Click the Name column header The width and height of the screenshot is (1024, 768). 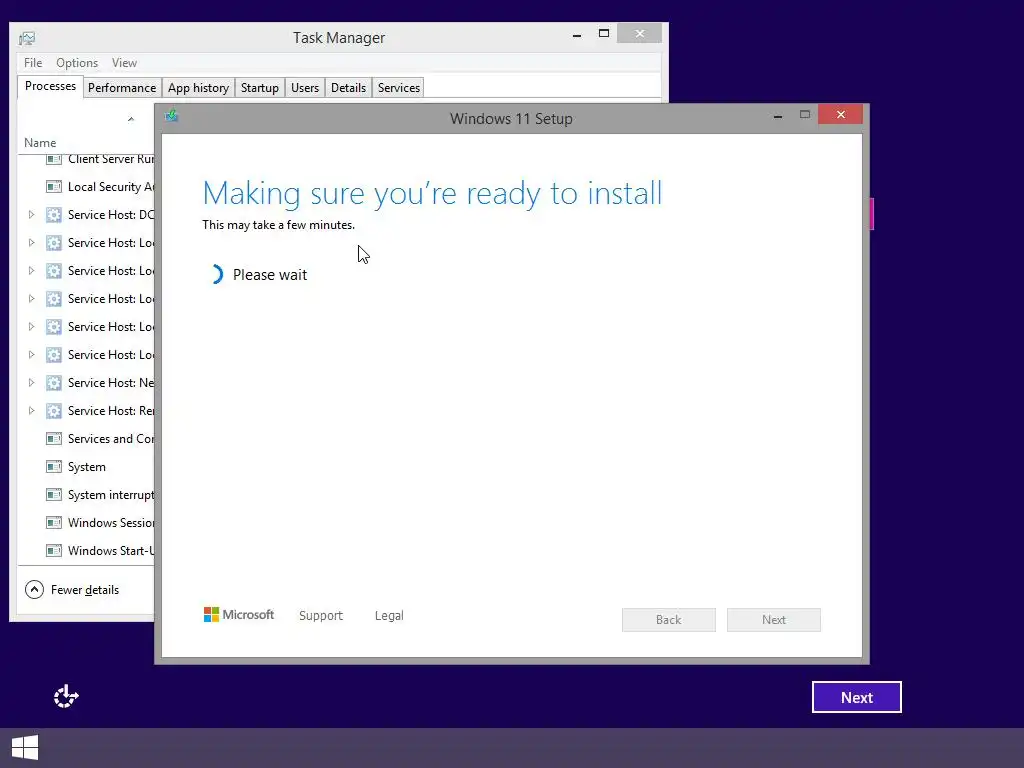pyautogui.click(x=40, y=142)
